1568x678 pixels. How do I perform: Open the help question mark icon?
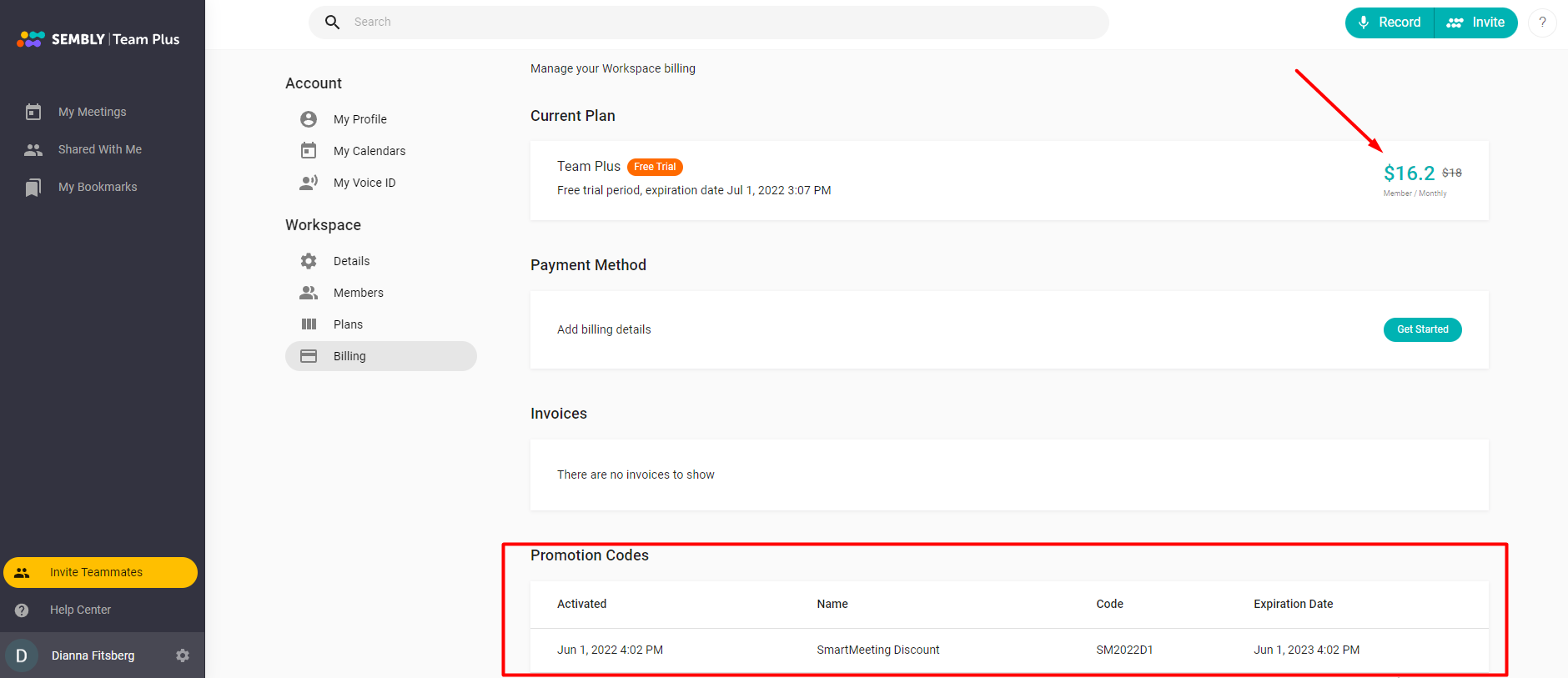(x=1542, y=23)
